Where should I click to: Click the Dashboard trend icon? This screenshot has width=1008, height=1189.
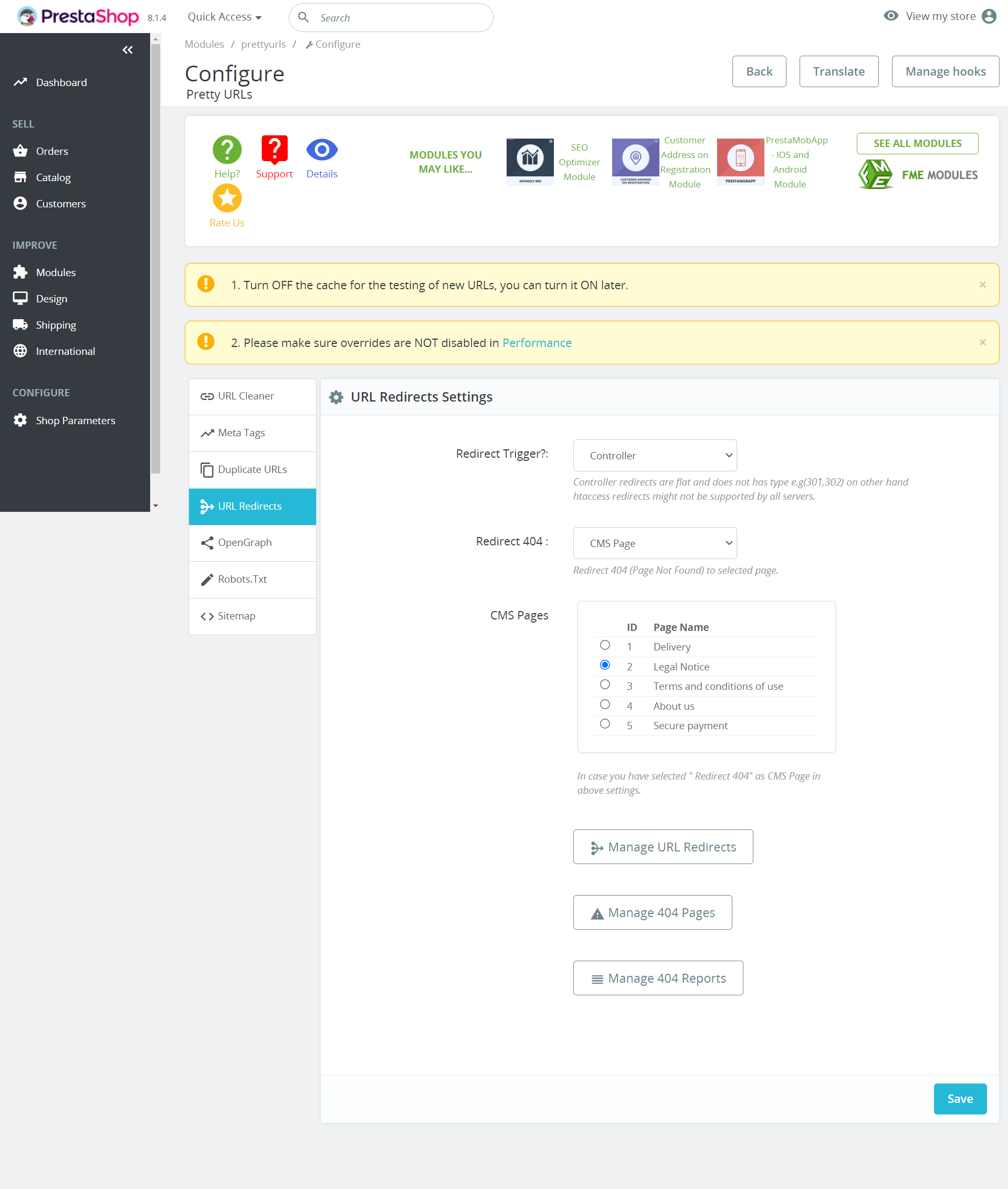coord(20,82)
